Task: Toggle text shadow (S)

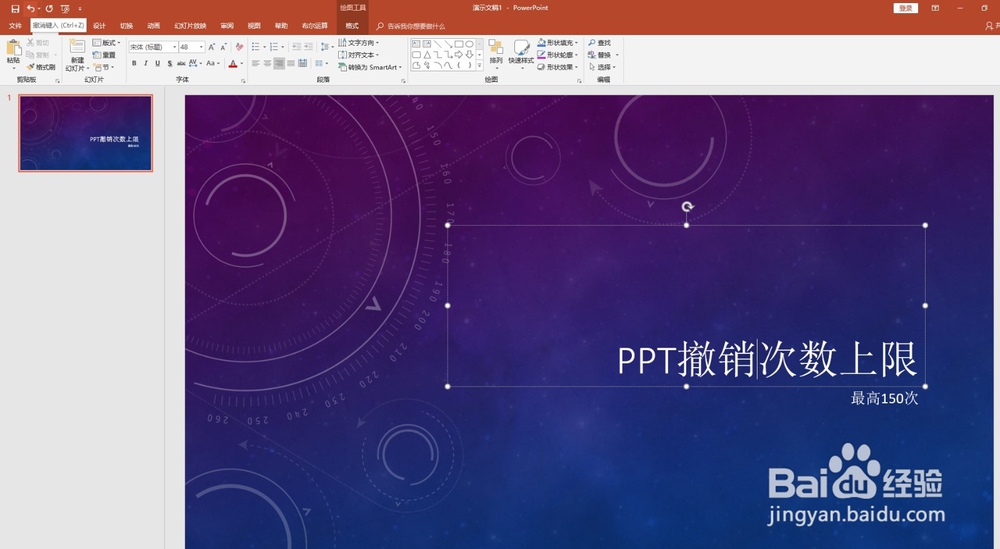Action: point(170,63)
